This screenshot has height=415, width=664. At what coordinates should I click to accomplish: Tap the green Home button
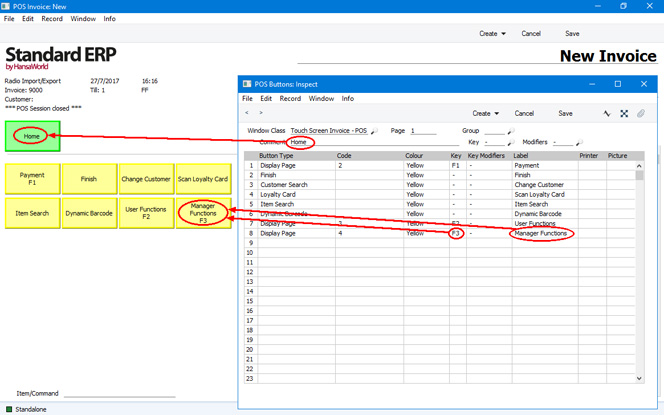click(x=33, y=136)
